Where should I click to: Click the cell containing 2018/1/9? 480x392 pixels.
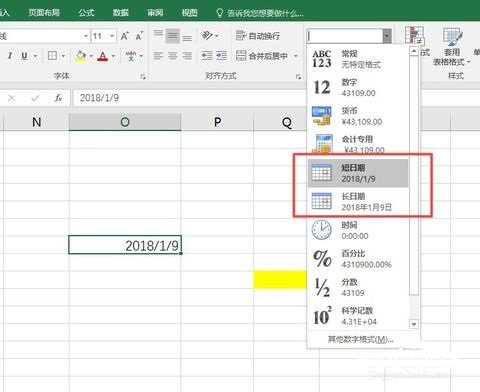(125, 245)
